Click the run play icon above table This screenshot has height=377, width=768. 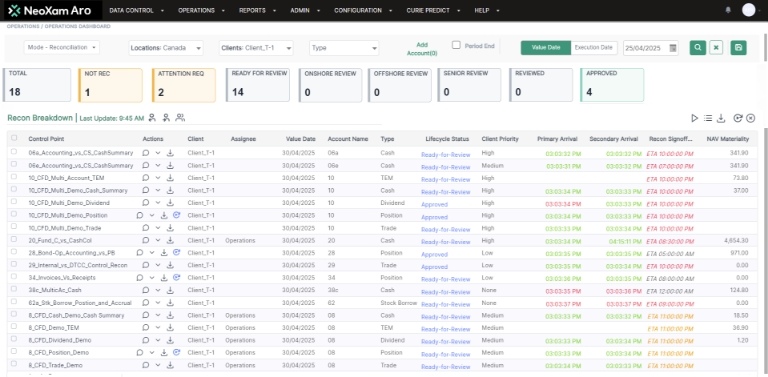click(x=695, y=118)
